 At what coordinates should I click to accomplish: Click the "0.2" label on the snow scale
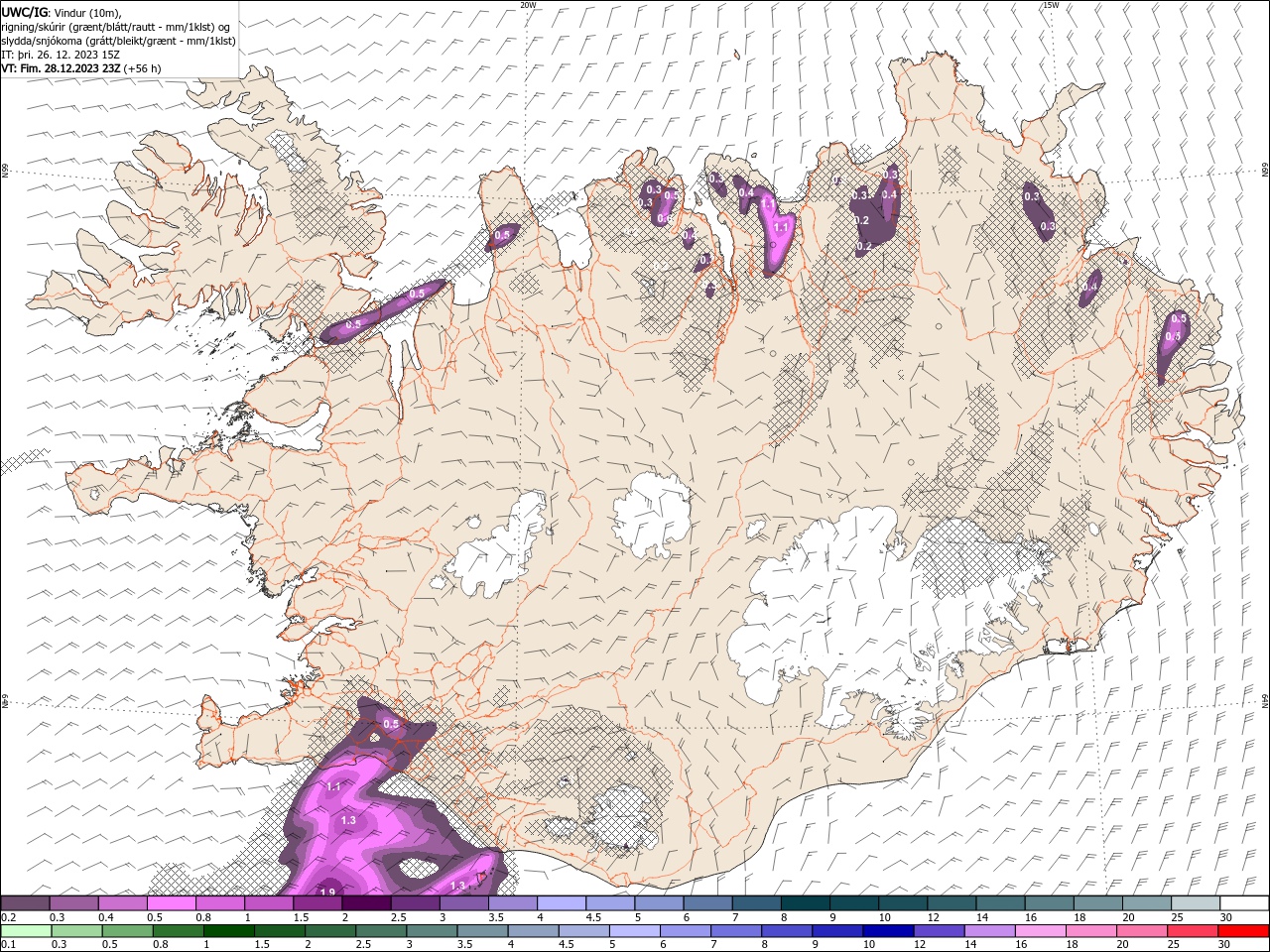point(8,917)
